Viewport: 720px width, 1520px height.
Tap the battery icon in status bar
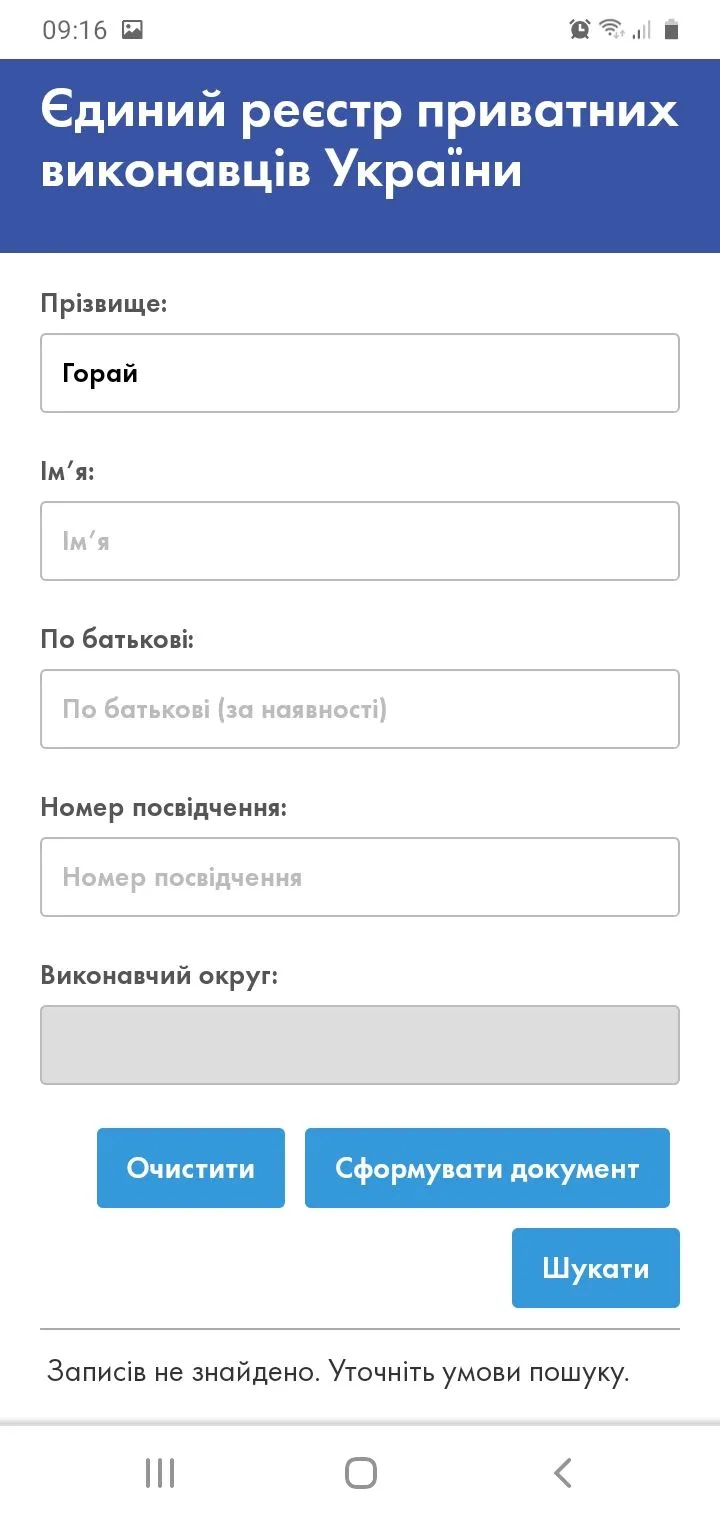[x=672, y=30]
